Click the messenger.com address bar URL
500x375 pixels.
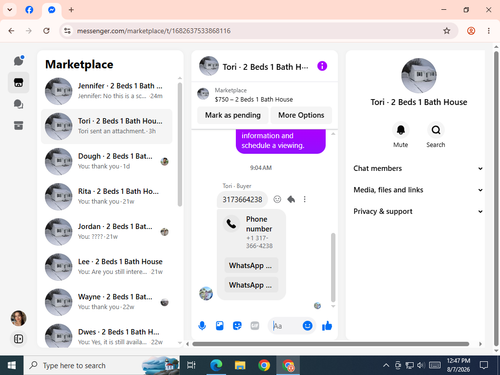pos(154,31)
